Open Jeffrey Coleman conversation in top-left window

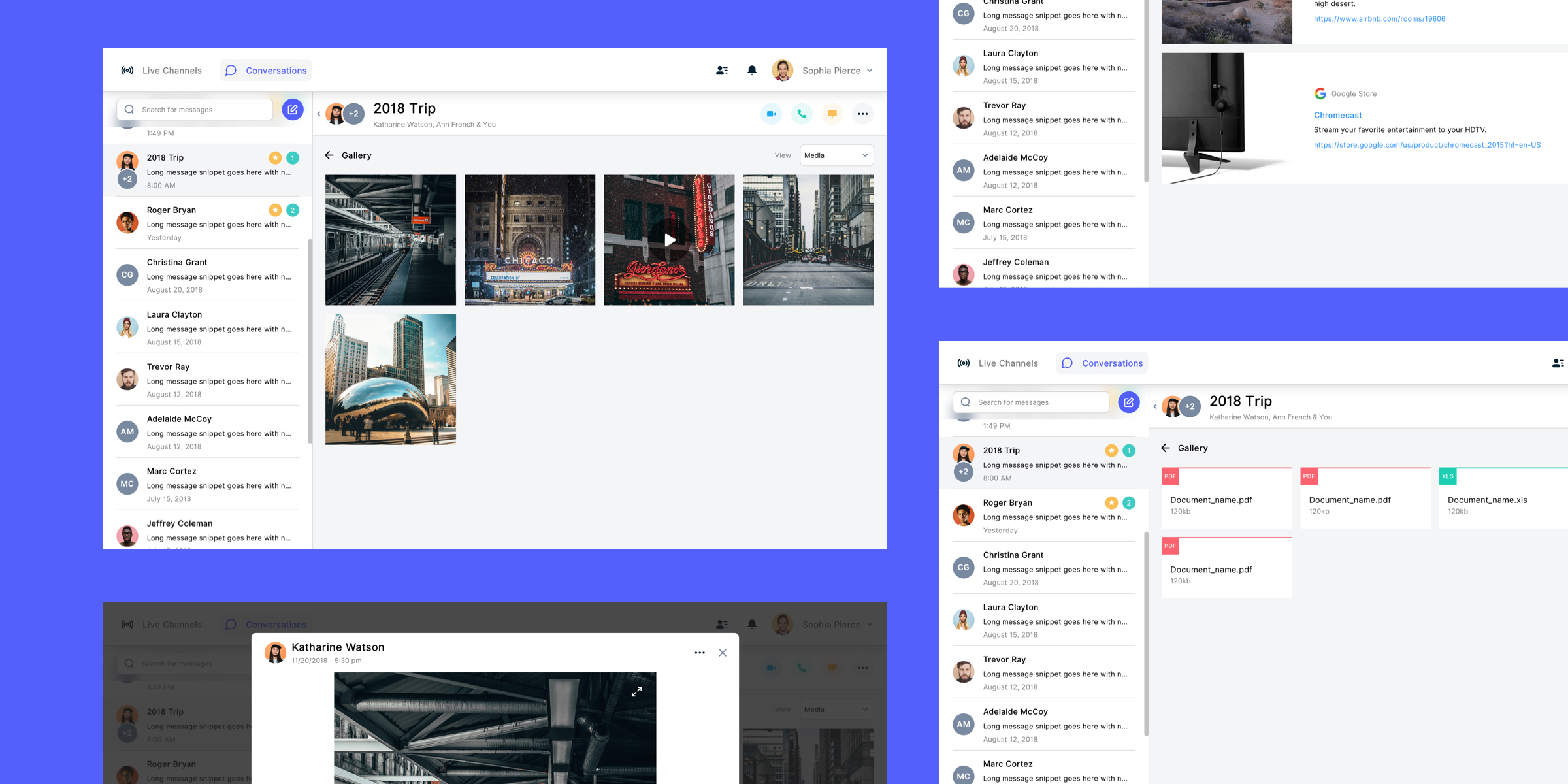coord(208,530)
